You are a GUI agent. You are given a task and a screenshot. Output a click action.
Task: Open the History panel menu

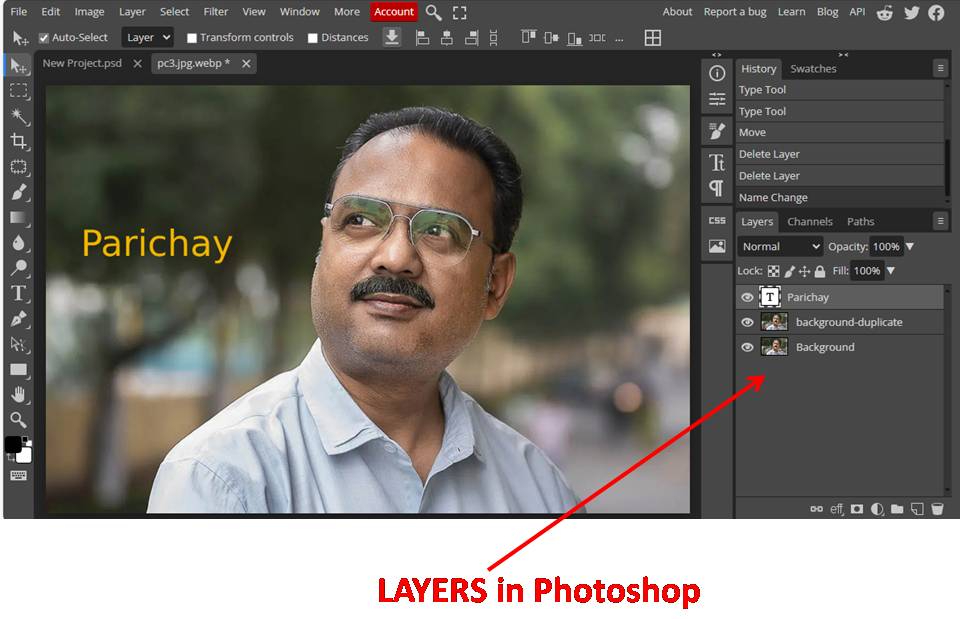[x=940, y=68]
